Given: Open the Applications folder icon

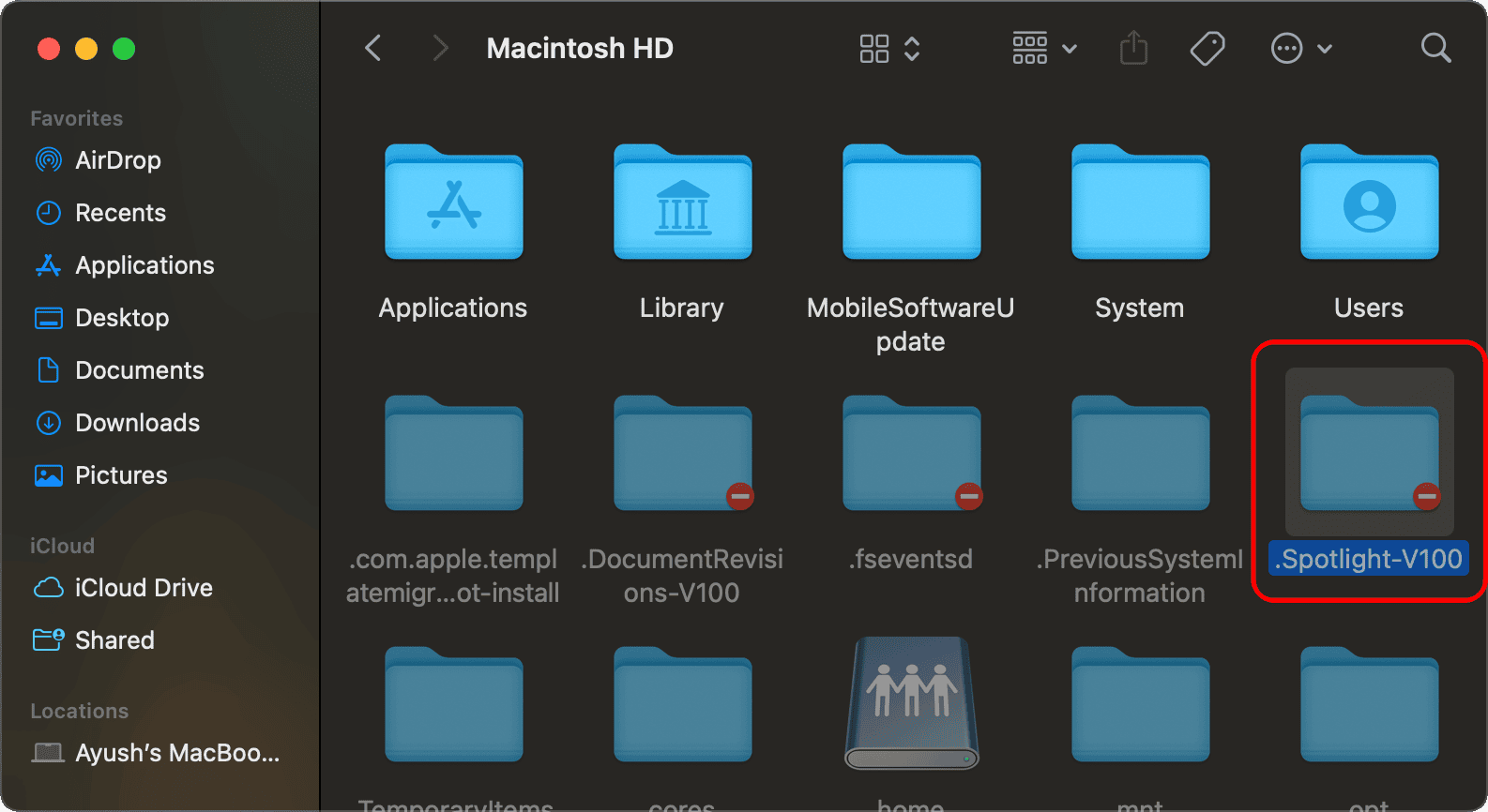Looking at the screenshot, I should tap(453, 203).
